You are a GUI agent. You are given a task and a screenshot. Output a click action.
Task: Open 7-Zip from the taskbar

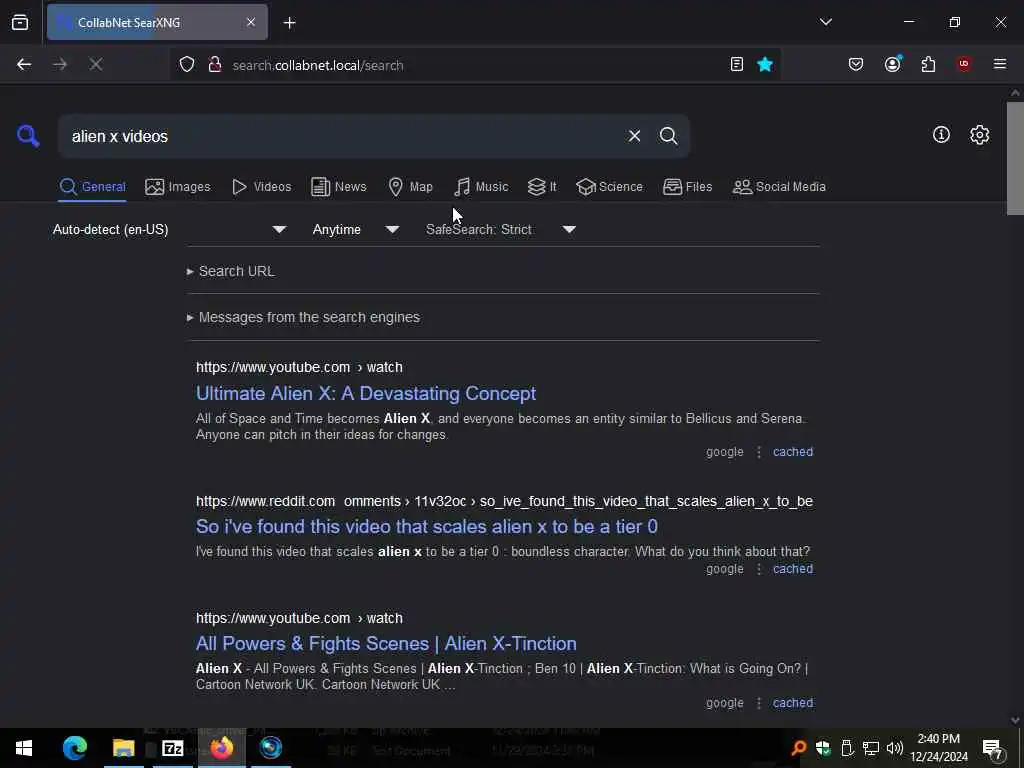pos(172,748)
